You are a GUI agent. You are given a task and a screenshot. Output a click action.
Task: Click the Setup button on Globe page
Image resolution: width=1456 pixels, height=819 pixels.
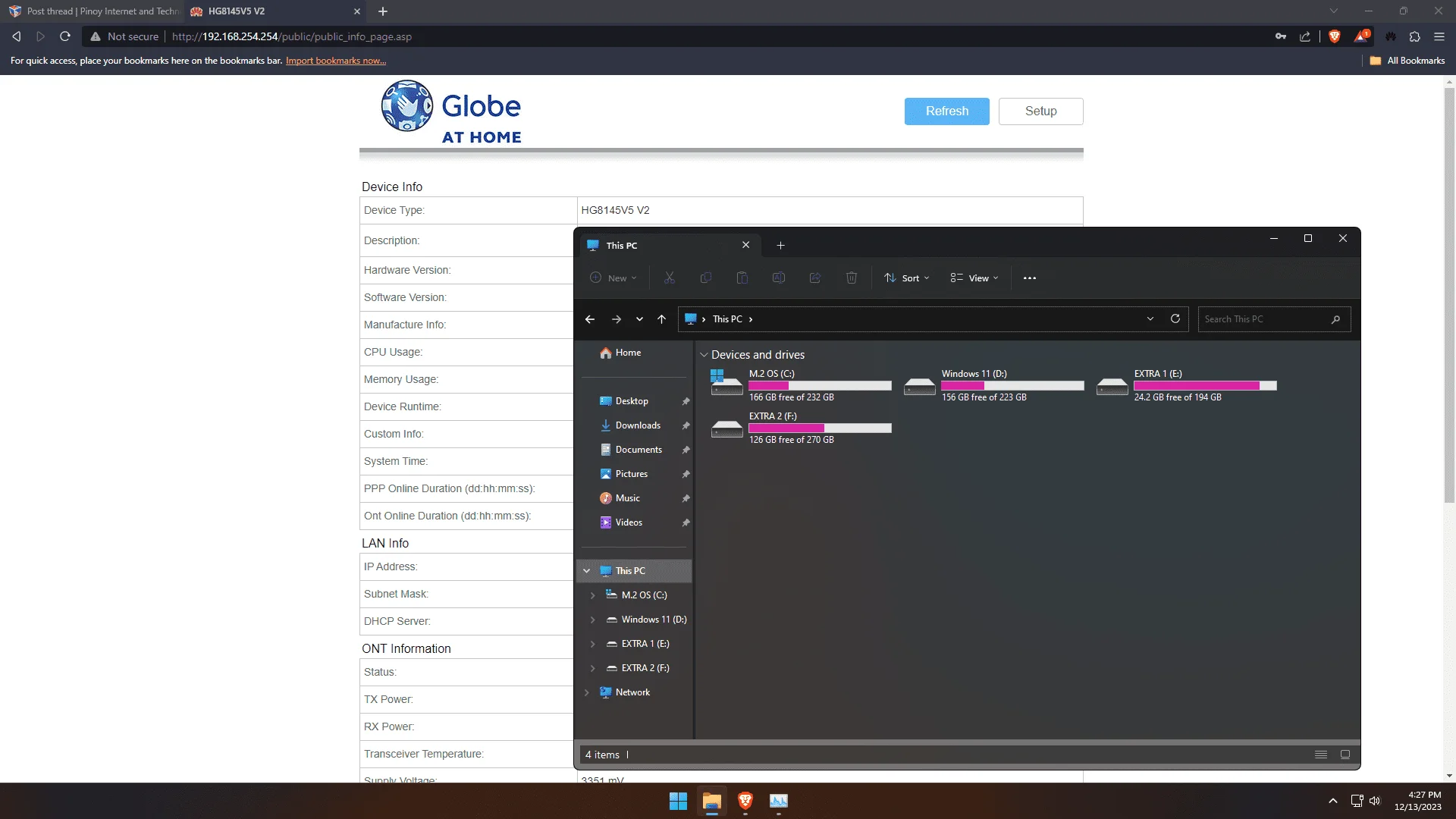(x=1040, y=111)
